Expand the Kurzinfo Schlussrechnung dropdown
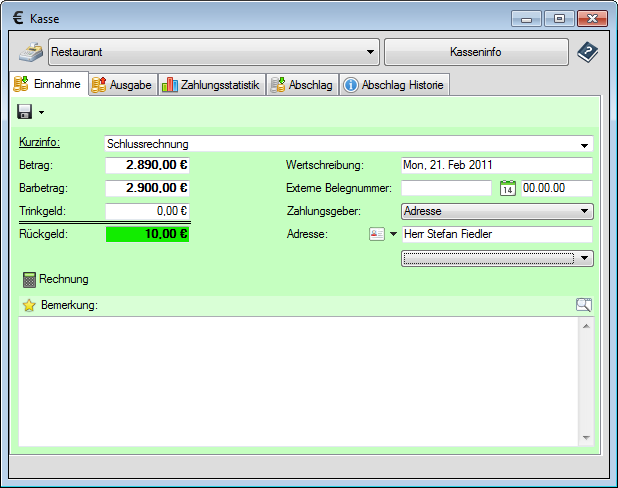 [x=584, y=144]
